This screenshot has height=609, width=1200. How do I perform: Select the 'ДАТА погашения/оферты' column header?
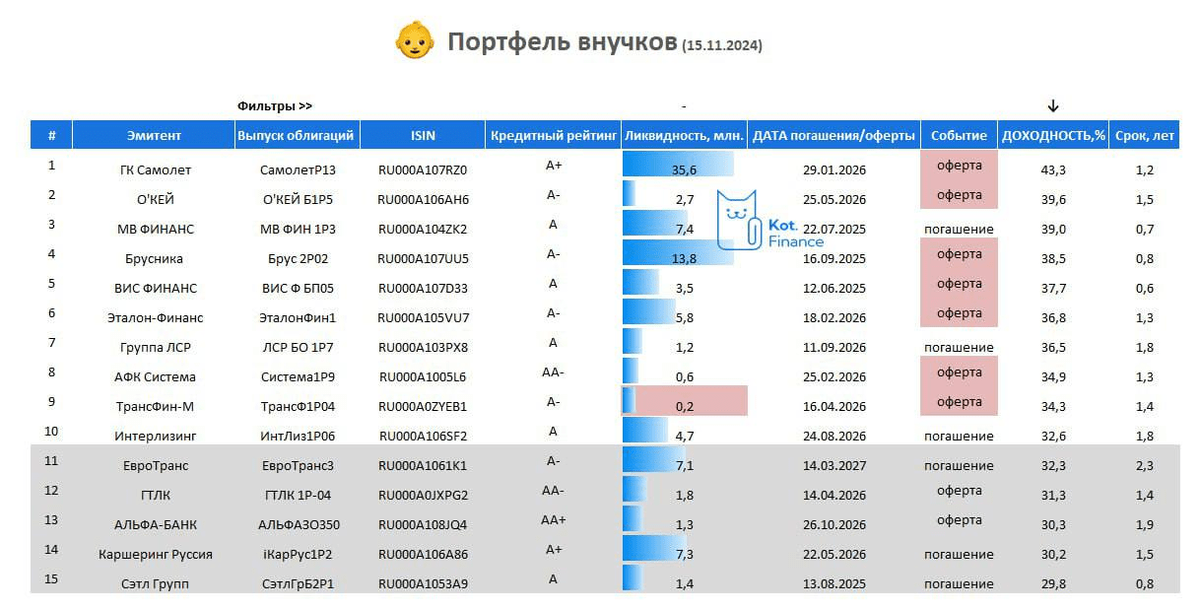(834, 136)
